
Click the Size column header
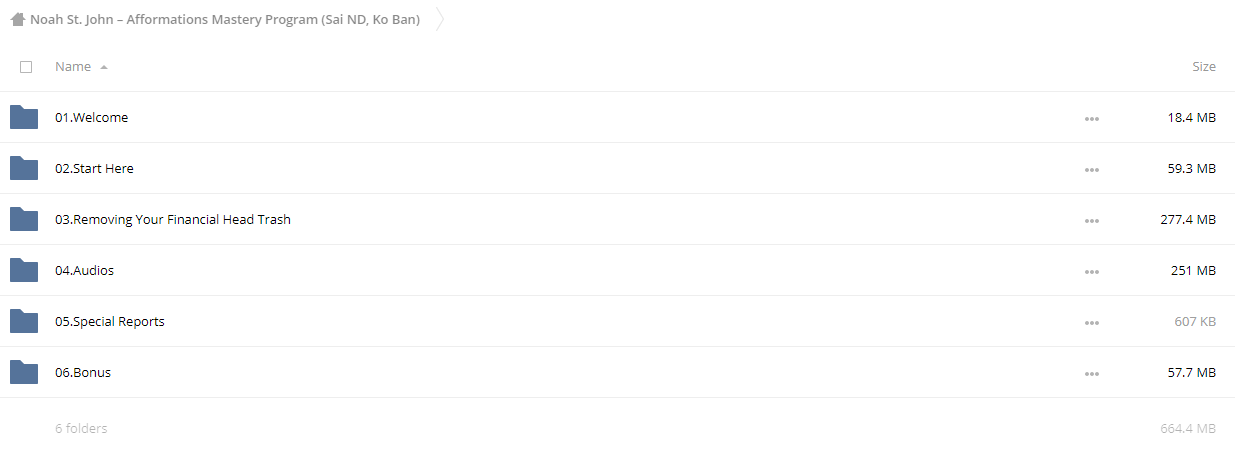tap(1204, 67)
